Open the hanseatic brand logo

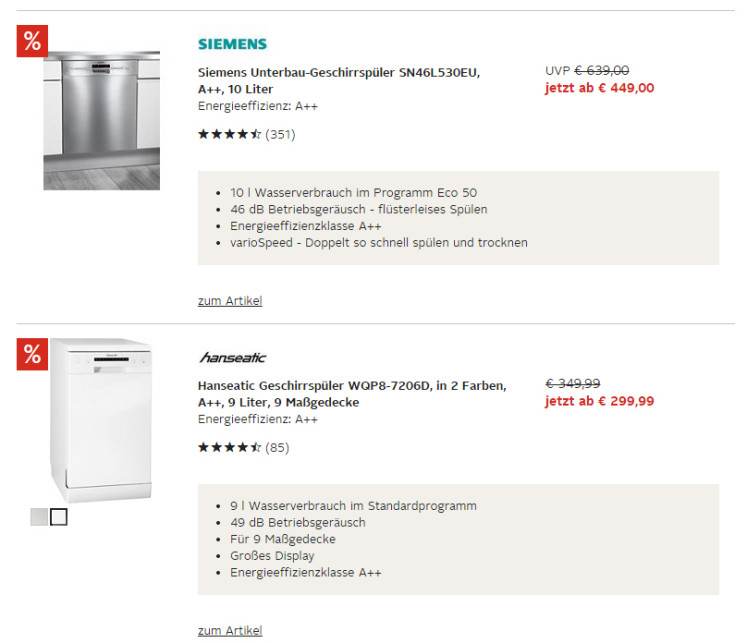pos(232,357)
